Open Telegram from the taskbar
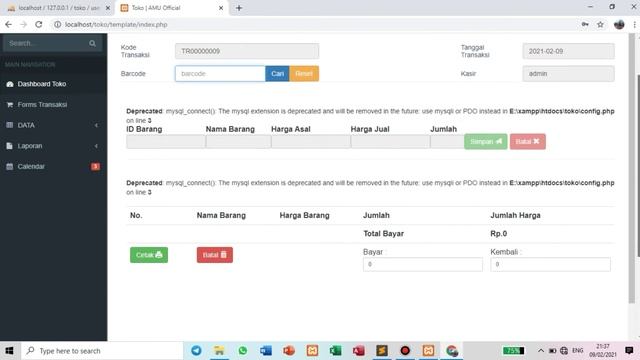640x360 pixels. coord(196,351)
